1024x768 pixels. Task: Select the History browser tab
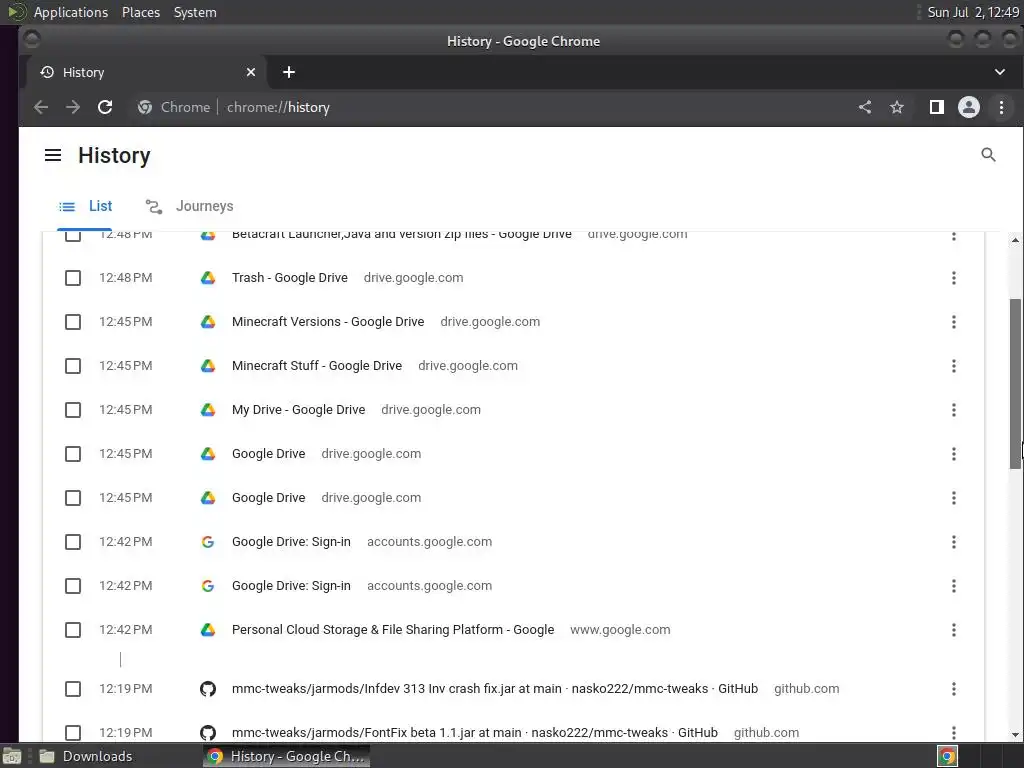click(145, 72)
